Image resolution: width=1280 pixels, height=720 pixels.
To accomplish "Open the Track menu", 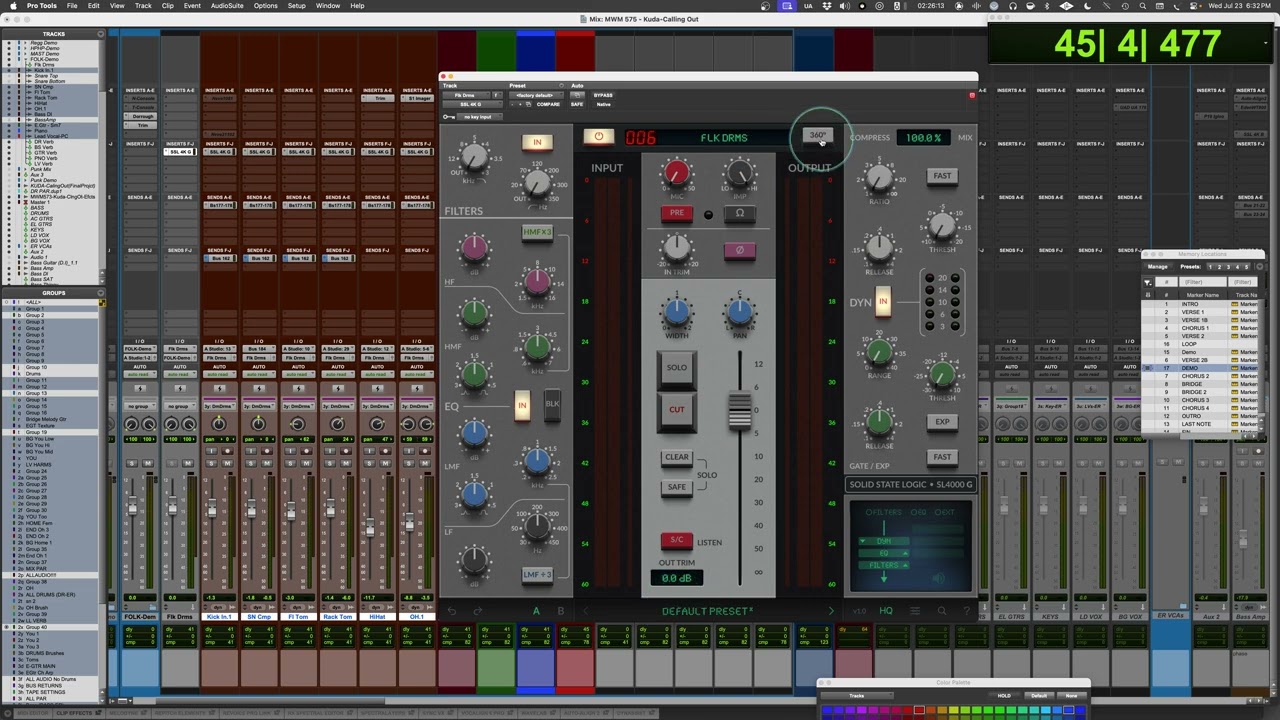I will [143, 6].
